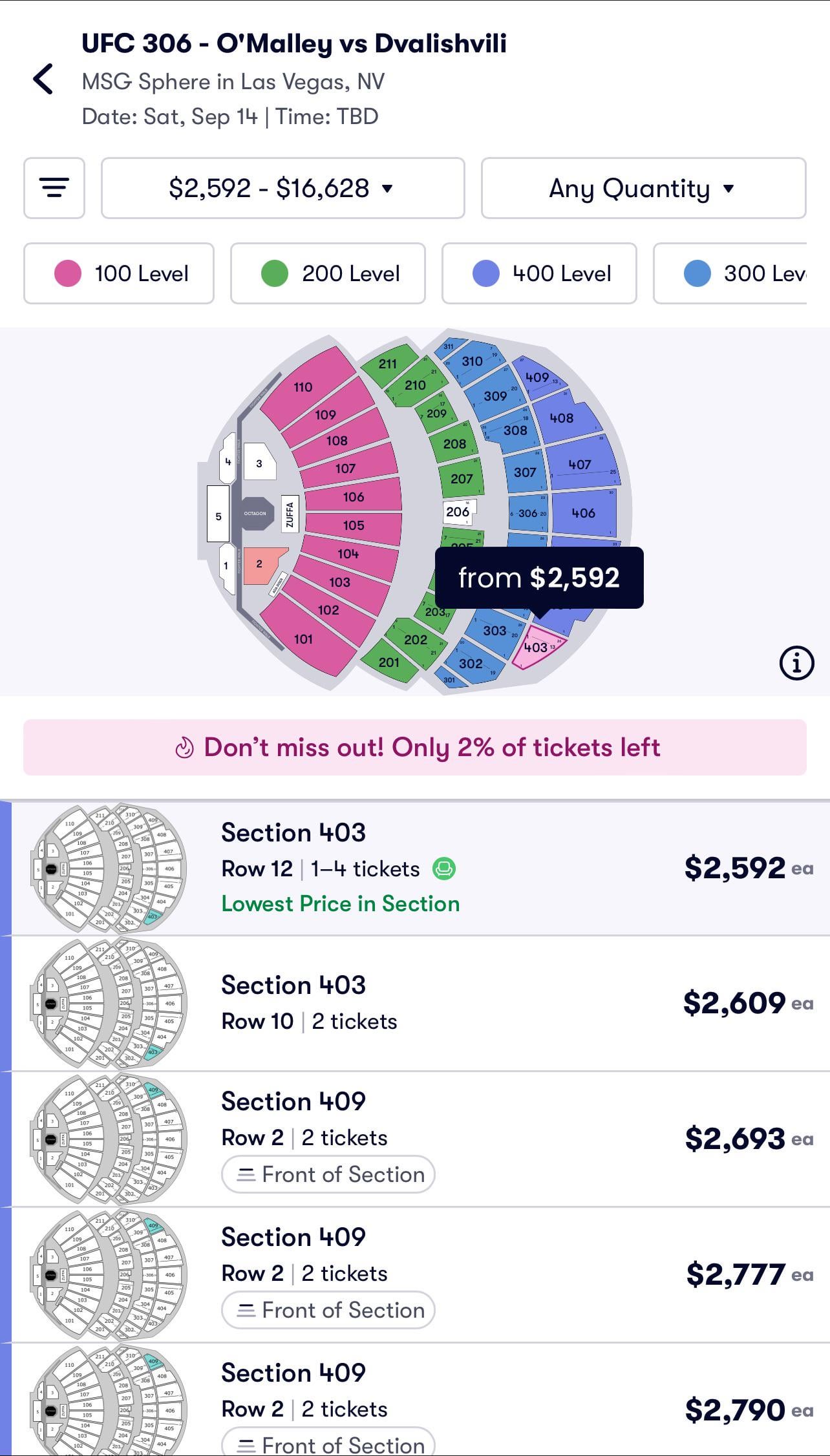Open the $2,592 - $16,628 price dropdown
The width and height of the screenshot is (830, 1456).
pos(283,188)
